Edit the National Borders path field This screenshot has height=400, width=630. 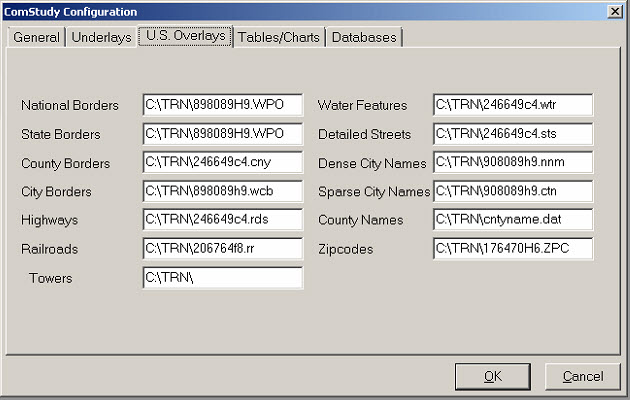(x=223, y=105)
